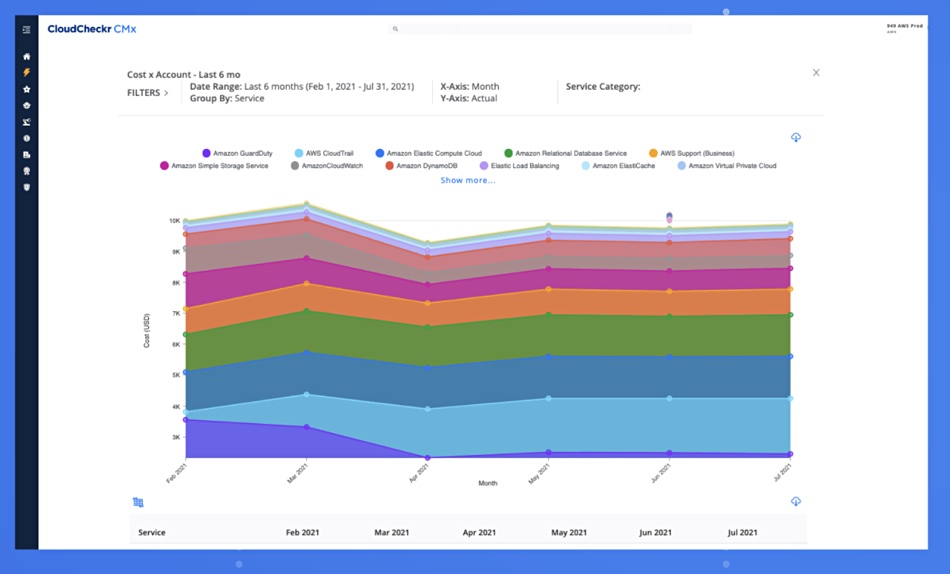
Task: Toggle Amazon Simple Storage Service legend
Action: pos(214,165)
